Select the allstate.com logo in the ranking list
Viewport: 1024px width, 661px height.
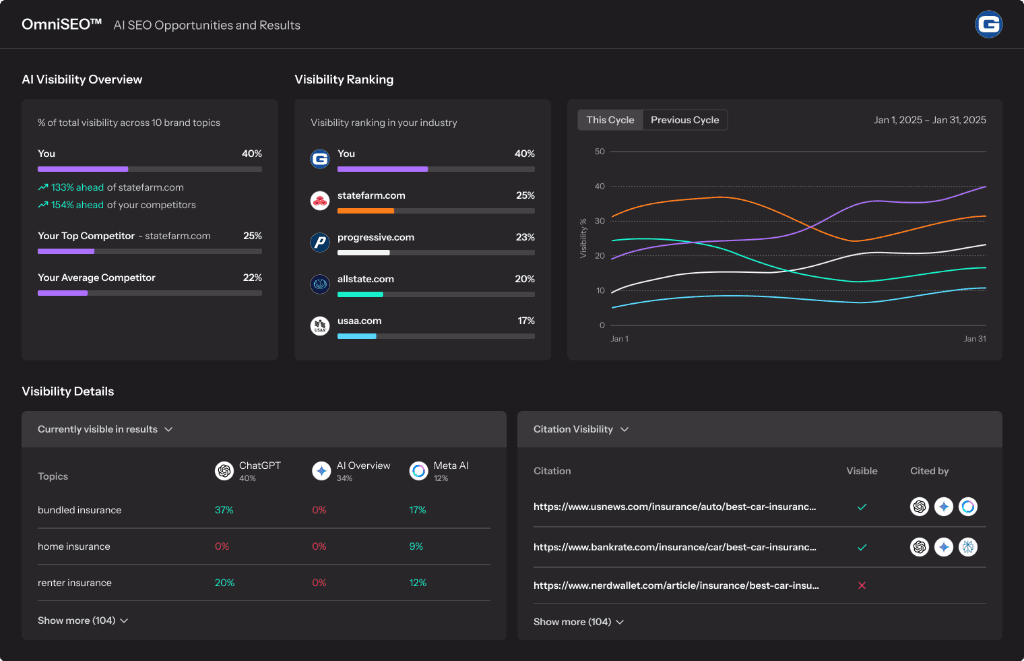click(320, 283)
